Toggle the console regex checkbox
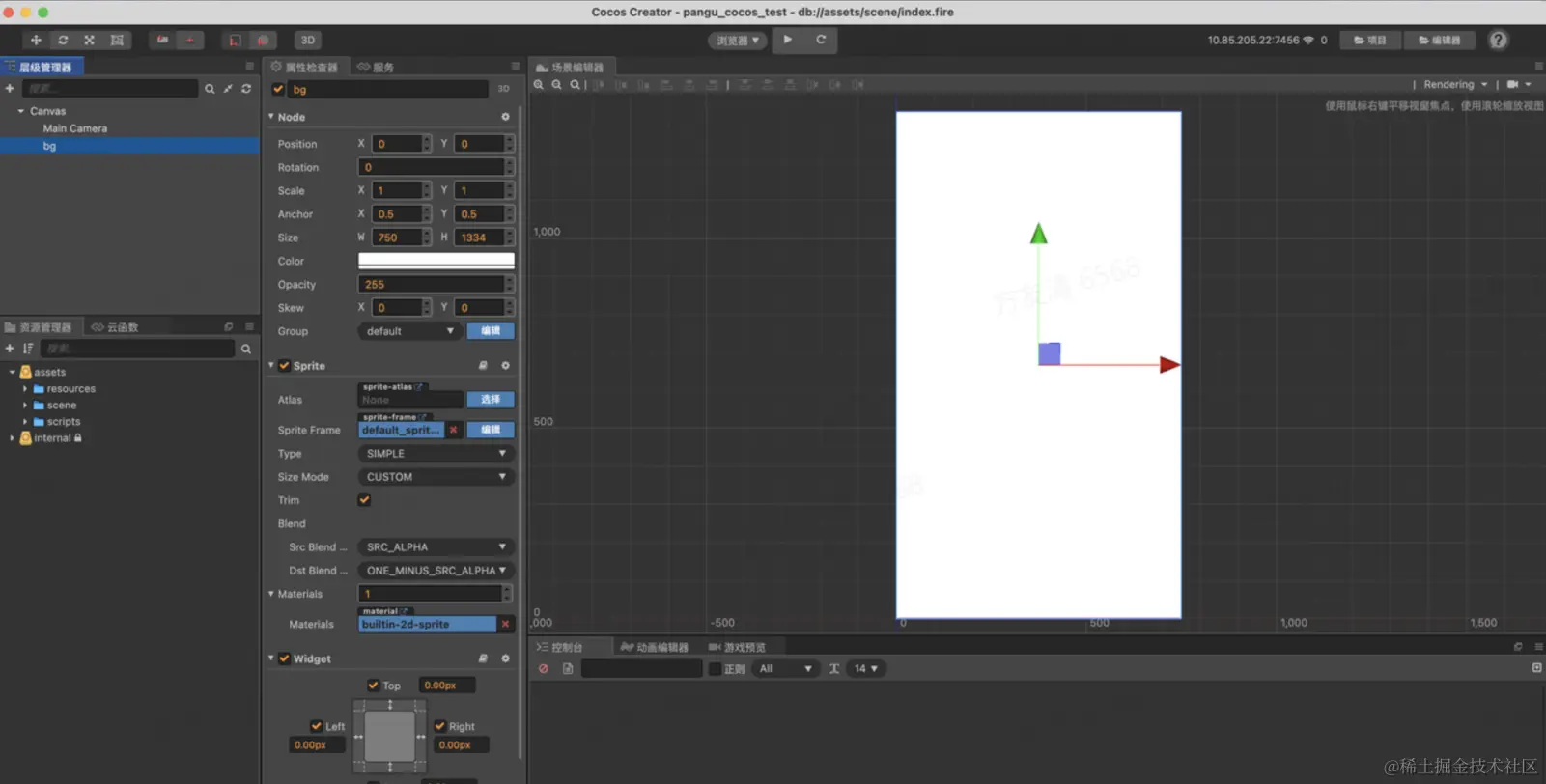The image size is (1546, 784). (715, 668)
